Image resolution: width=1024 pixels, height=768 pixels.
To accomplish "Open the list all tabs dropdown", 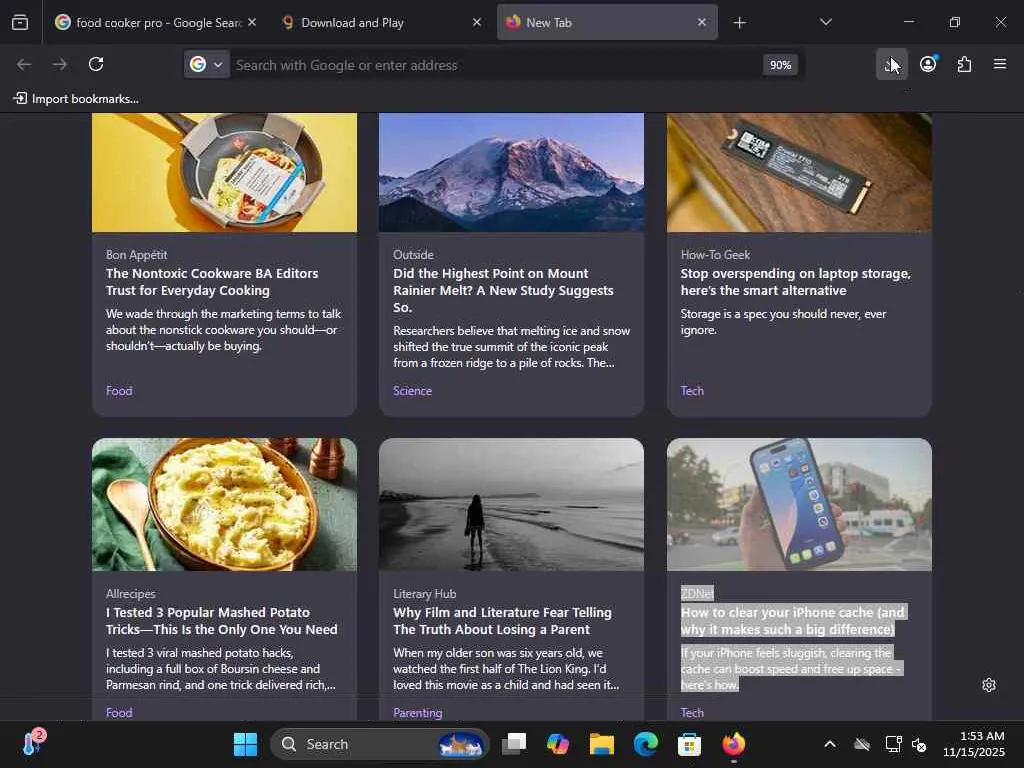I will (825, 22).
